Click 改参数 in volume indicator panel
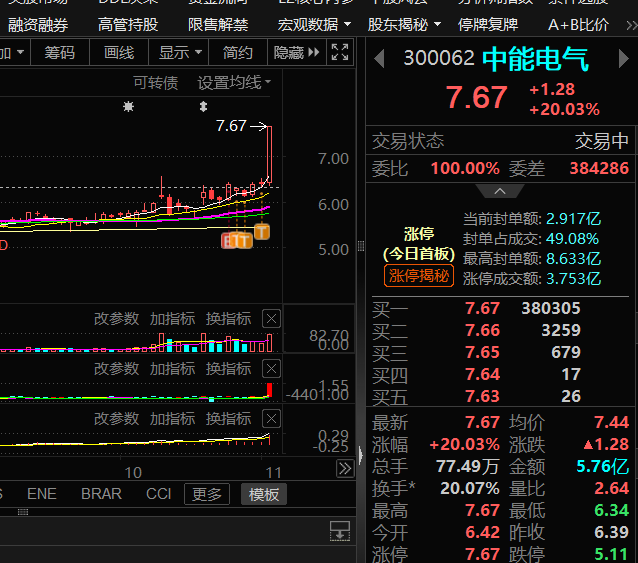 (116, 319)
